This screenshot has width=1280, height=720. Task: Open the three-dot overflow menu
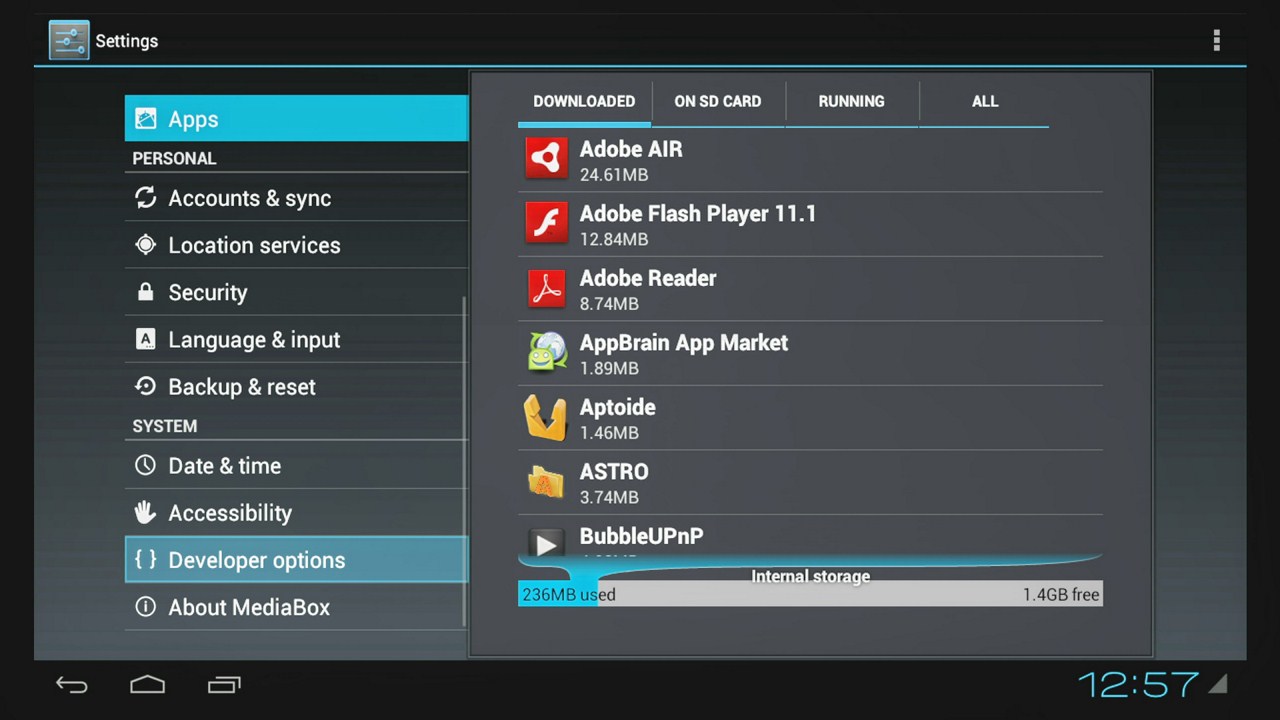(1216, 40)
